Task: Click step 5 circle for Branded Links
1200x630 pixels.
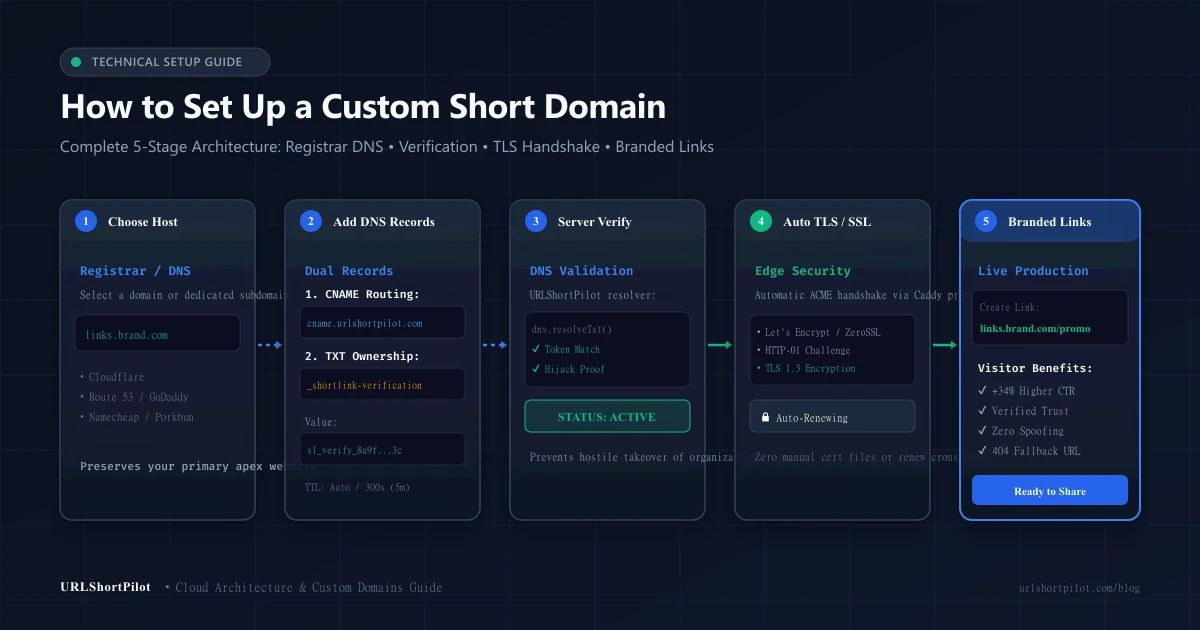Action: pyautogui.click(x=986, y=221)
